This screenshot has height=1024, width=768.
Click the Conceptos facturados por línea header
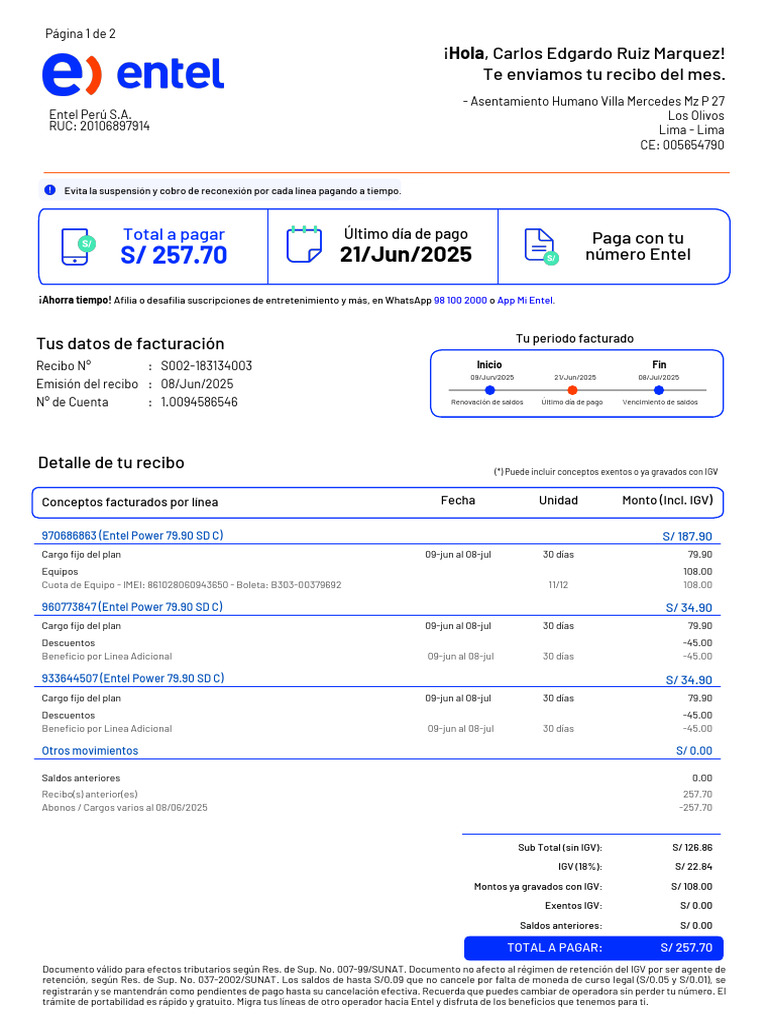tap(130, 502)
